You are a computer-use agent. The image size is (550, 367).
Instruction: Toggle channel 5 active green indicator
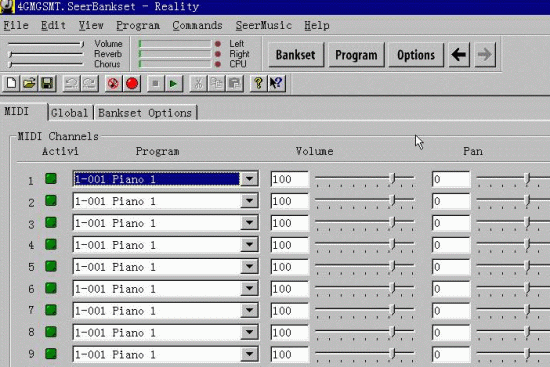51,266
